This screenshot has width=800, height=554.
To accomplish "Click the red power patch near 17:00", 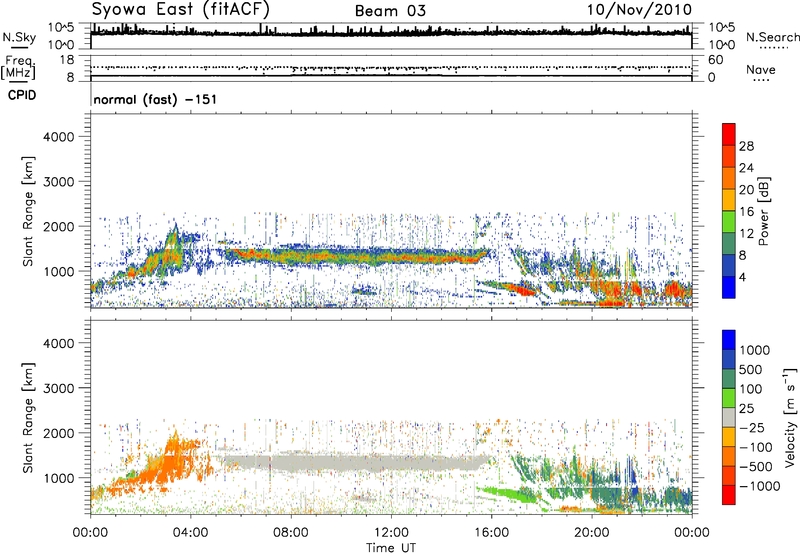I will [x=520, y=290].
